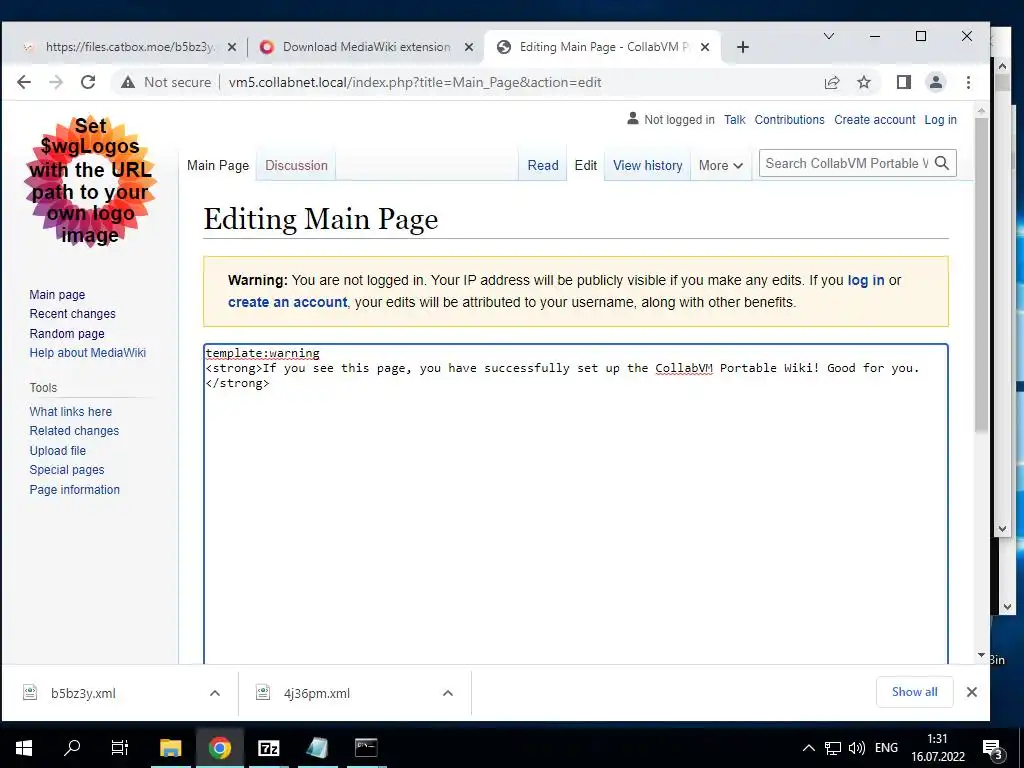The width and height of the screenshot is (1024, 768).
Task: Open Upload file link
Action: 57,451
